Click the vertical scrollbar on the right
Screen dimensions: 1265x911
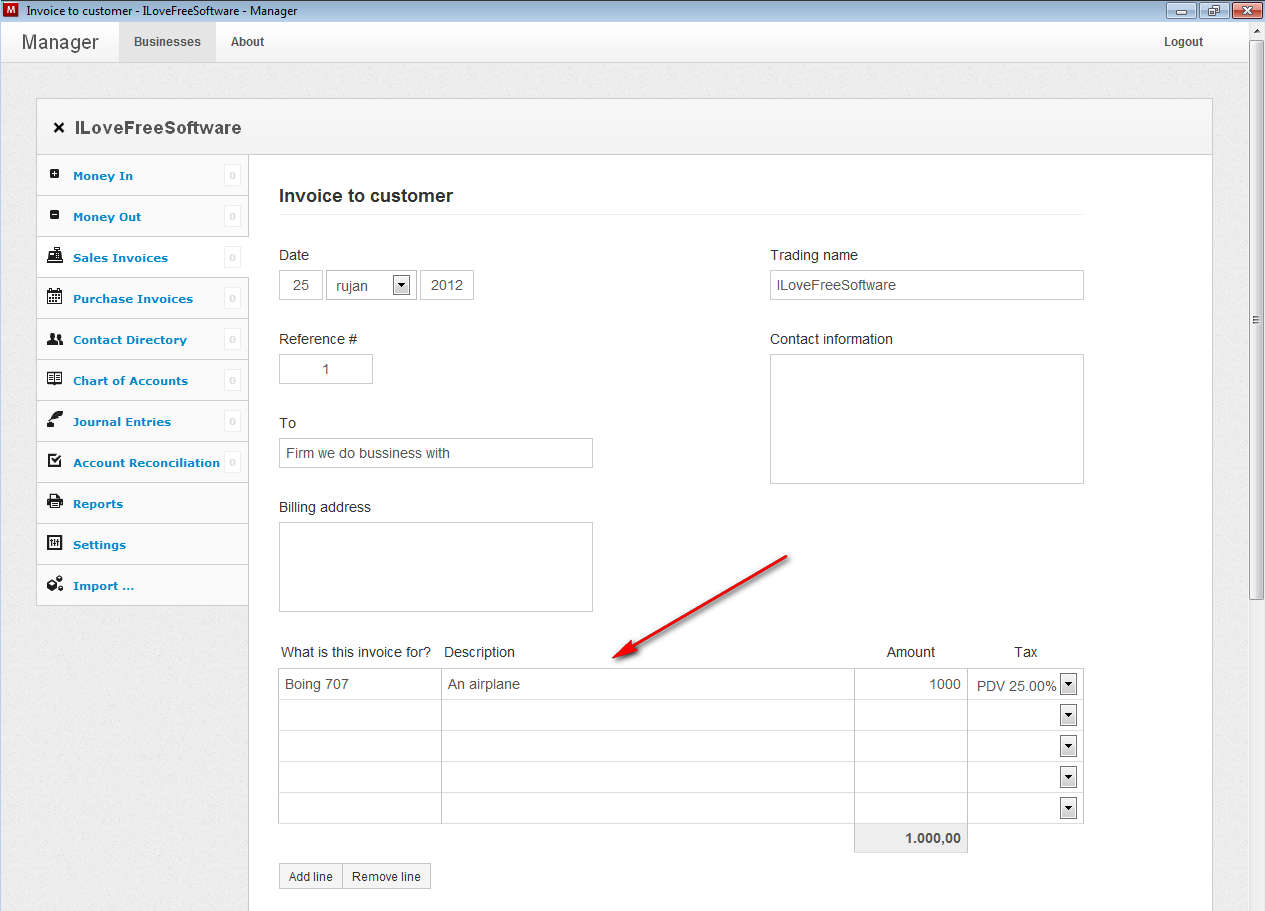coord(1256,320)
